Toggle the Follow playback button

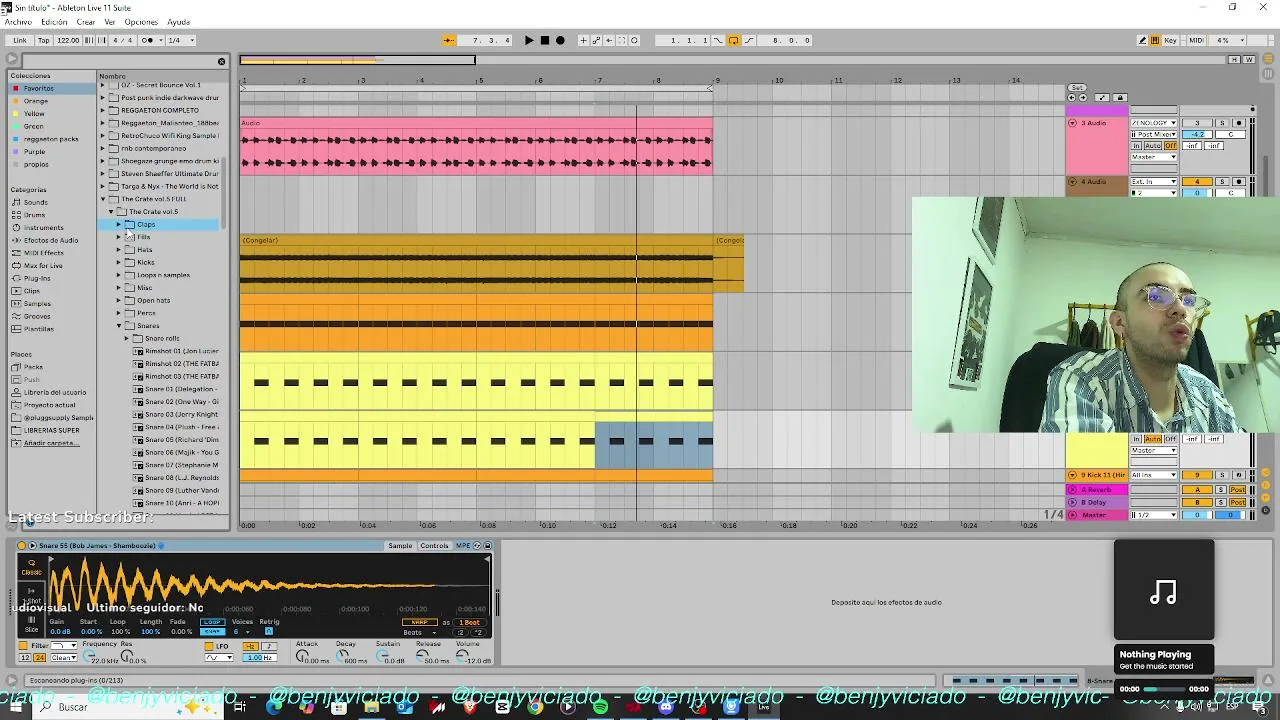pos(449,40)
